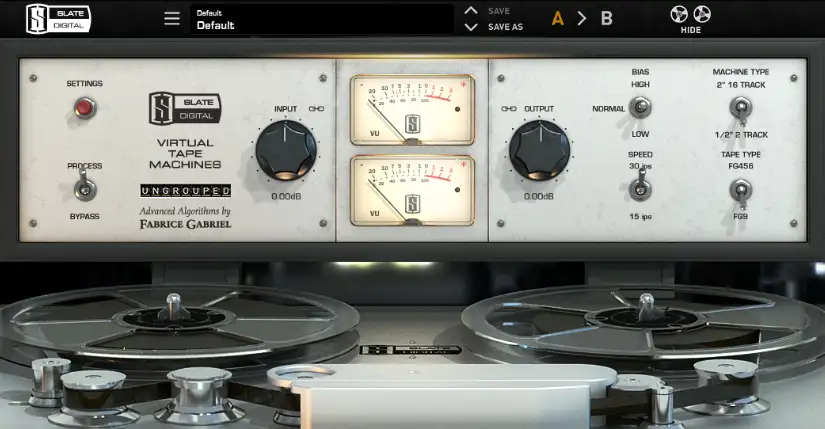Click the SAVE preset button

coord(499,11)
